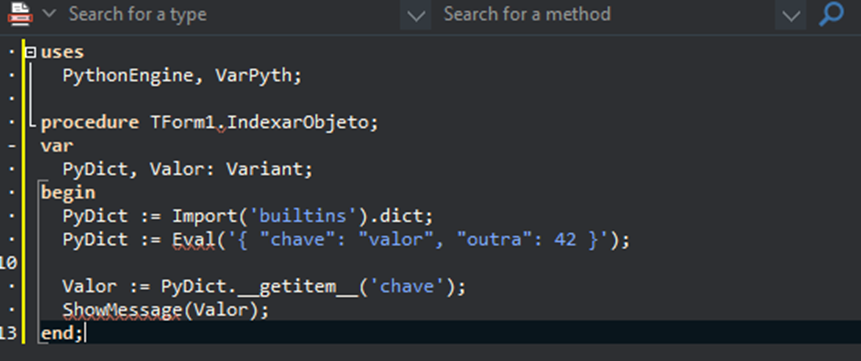The height and width of the screenshot is (361, 861).
Task: Click "Import" function call
Action: pyautogui.click(x=204, y=215)
